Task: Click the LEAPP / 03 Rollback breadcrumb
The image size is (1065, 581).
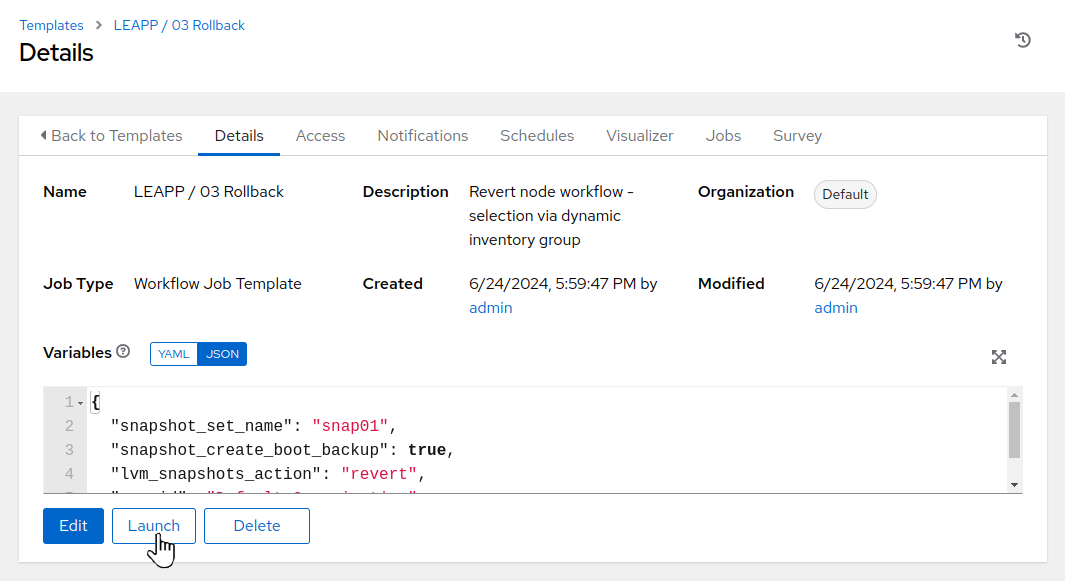Action: [x=179, y=25]
